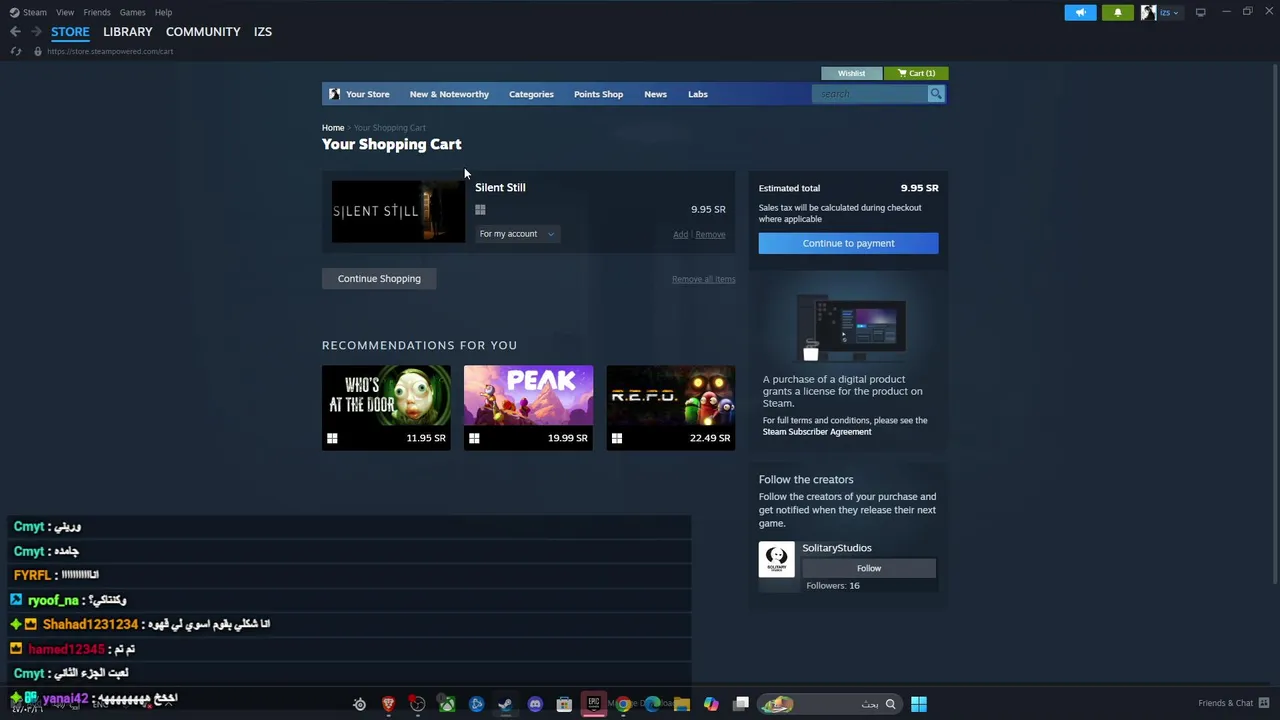Open the Wishlist button
1280x720 pixels.
pos(852,73)
